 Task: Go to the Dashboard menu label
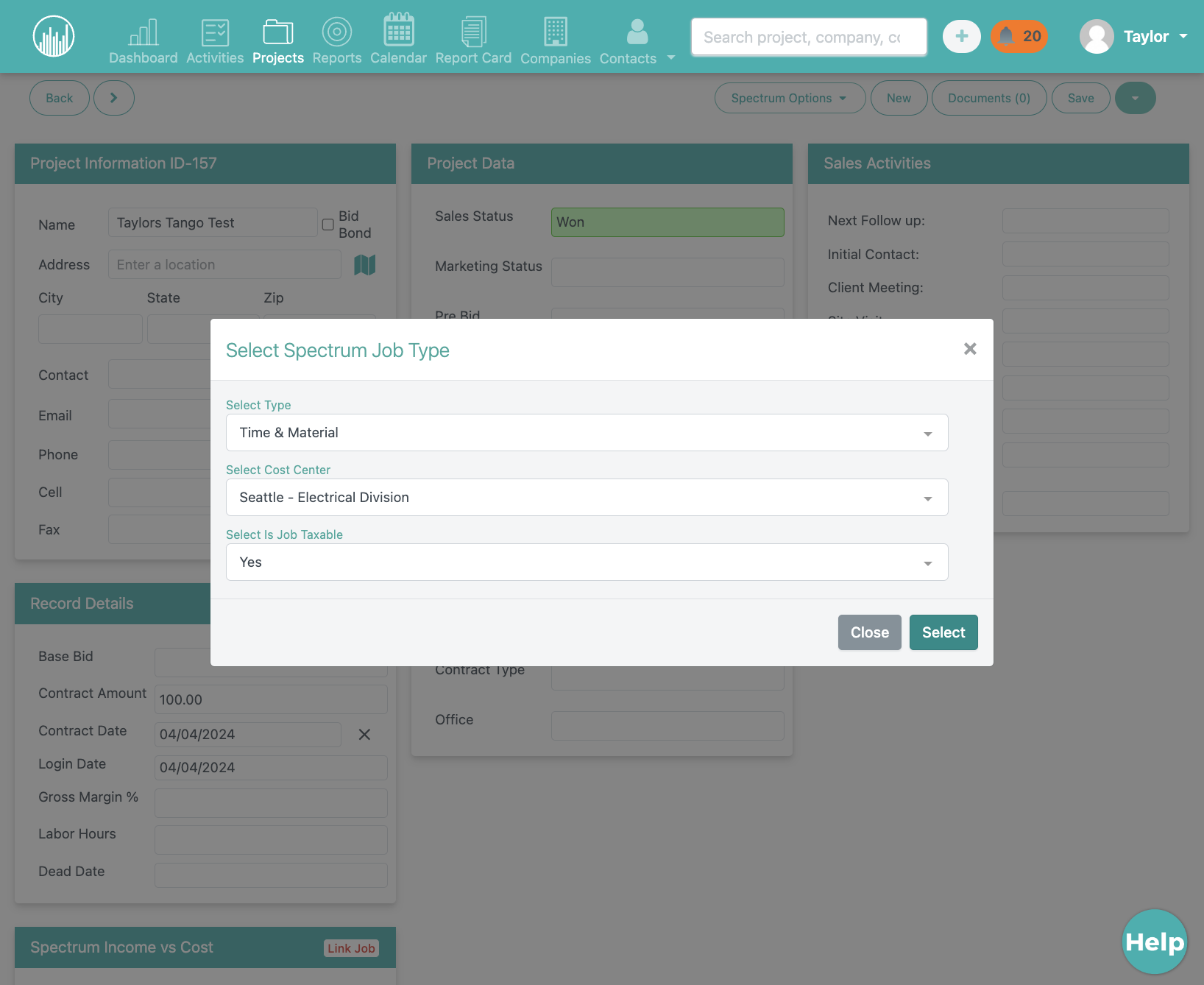144,57
